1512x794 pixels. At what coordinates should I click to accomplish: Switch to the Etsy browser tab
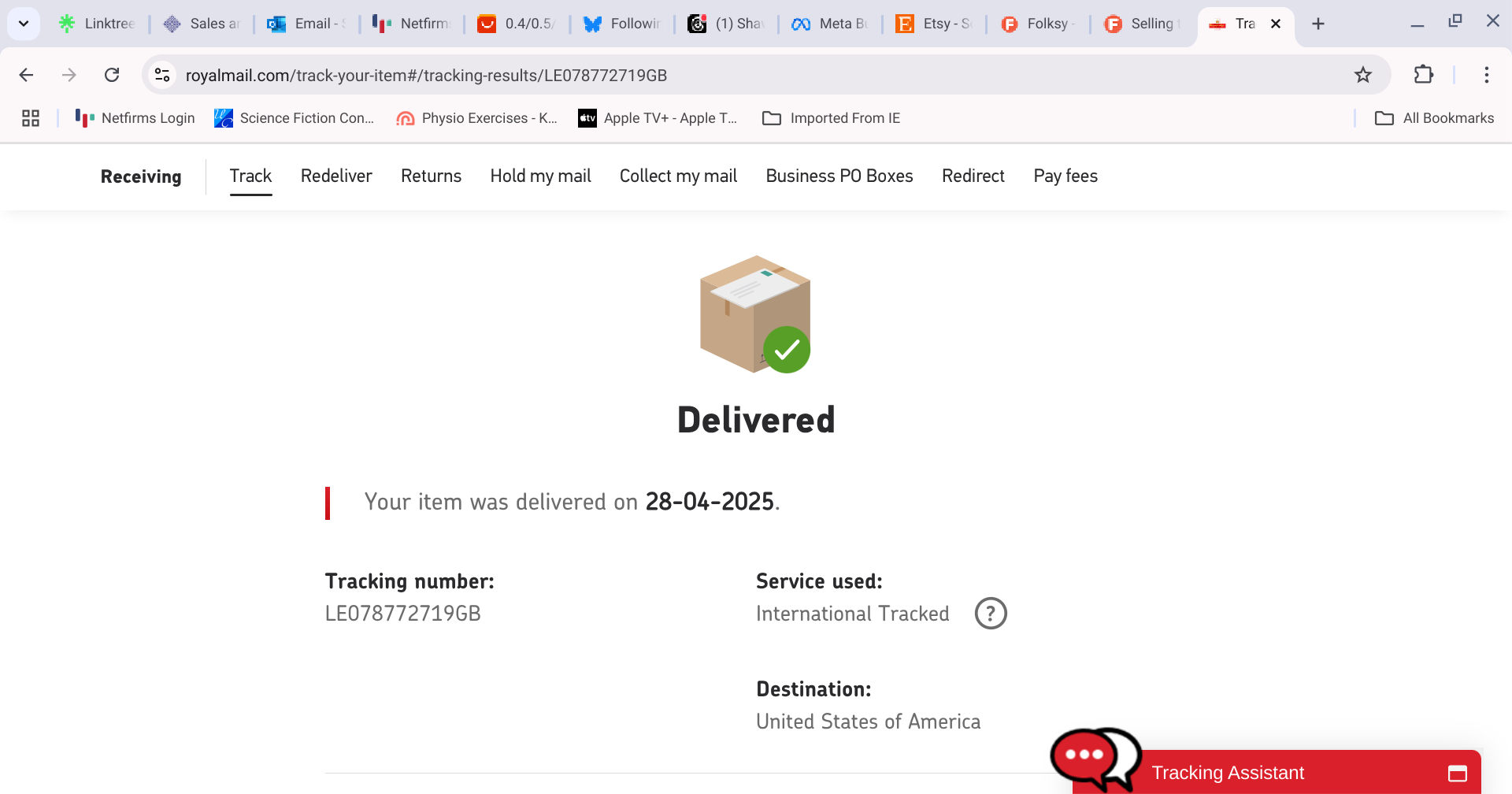point(935,24)
